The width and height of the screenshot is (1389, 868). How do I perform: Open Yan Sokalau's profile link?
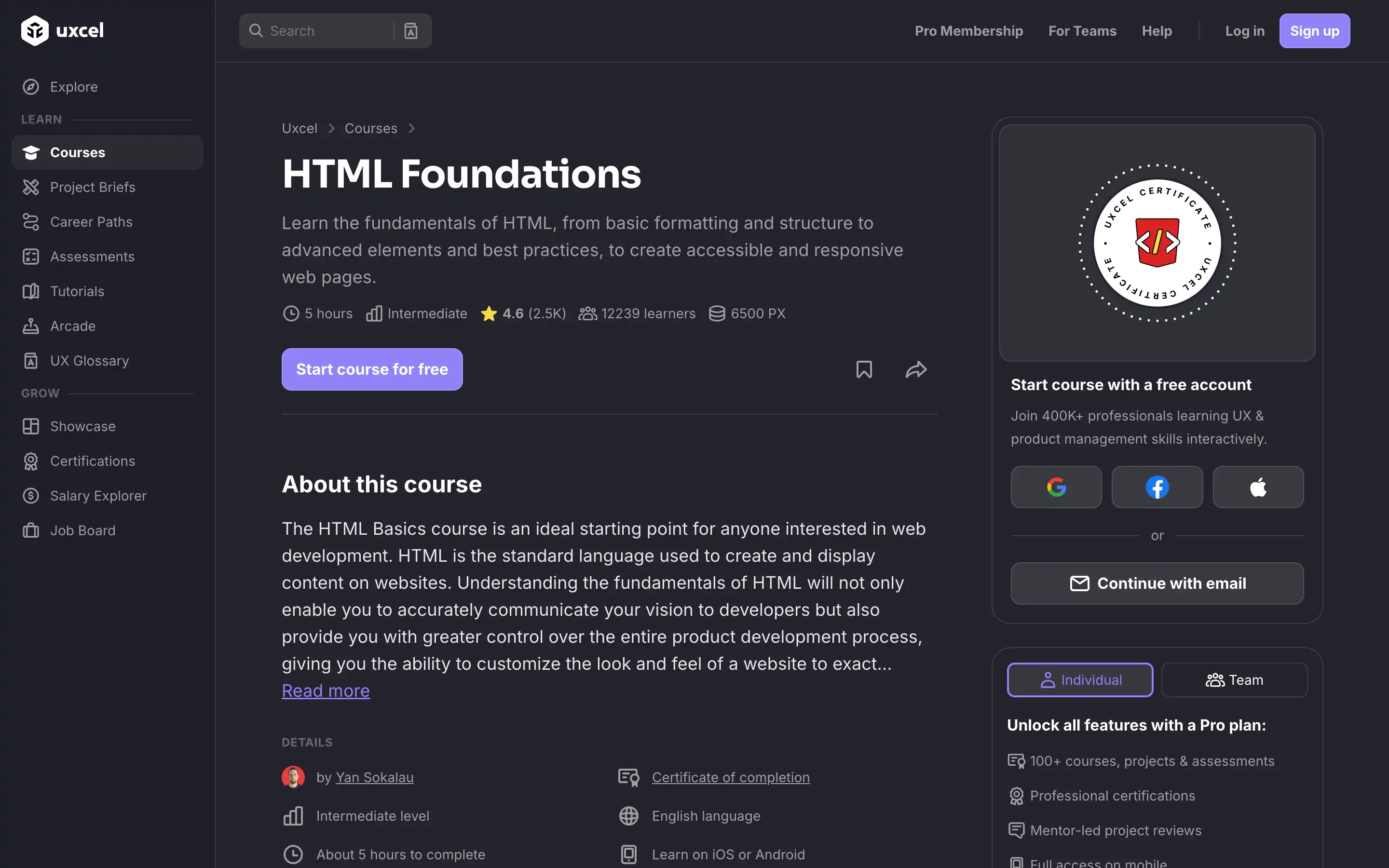(374, 777)
